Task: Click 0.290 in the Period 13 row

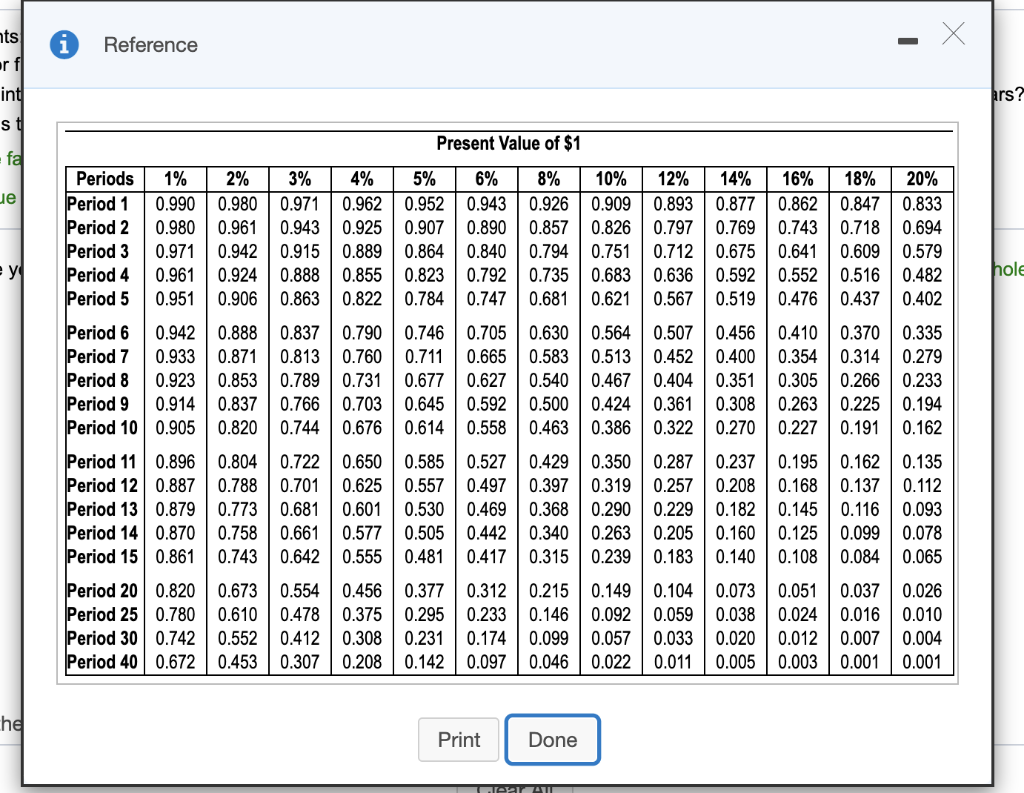Action: [611, 510]
